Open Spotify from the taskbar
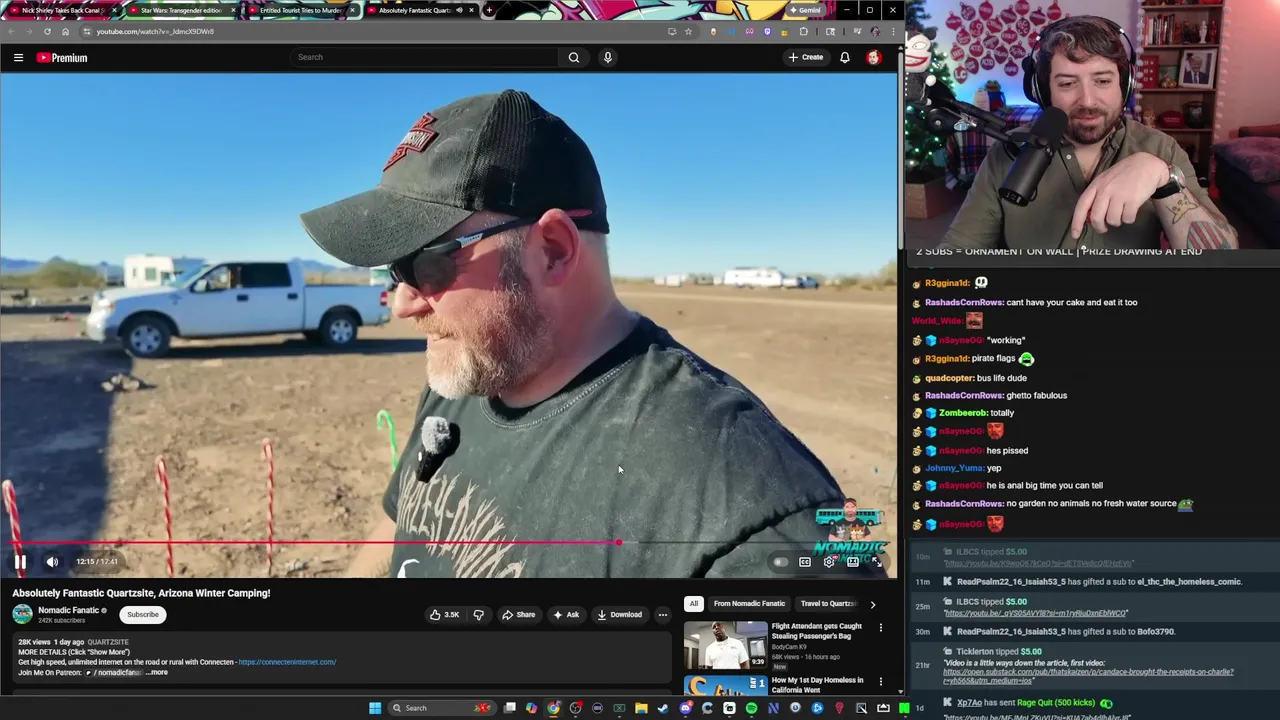Viewport: 1280px width, 720px height. 751,708
